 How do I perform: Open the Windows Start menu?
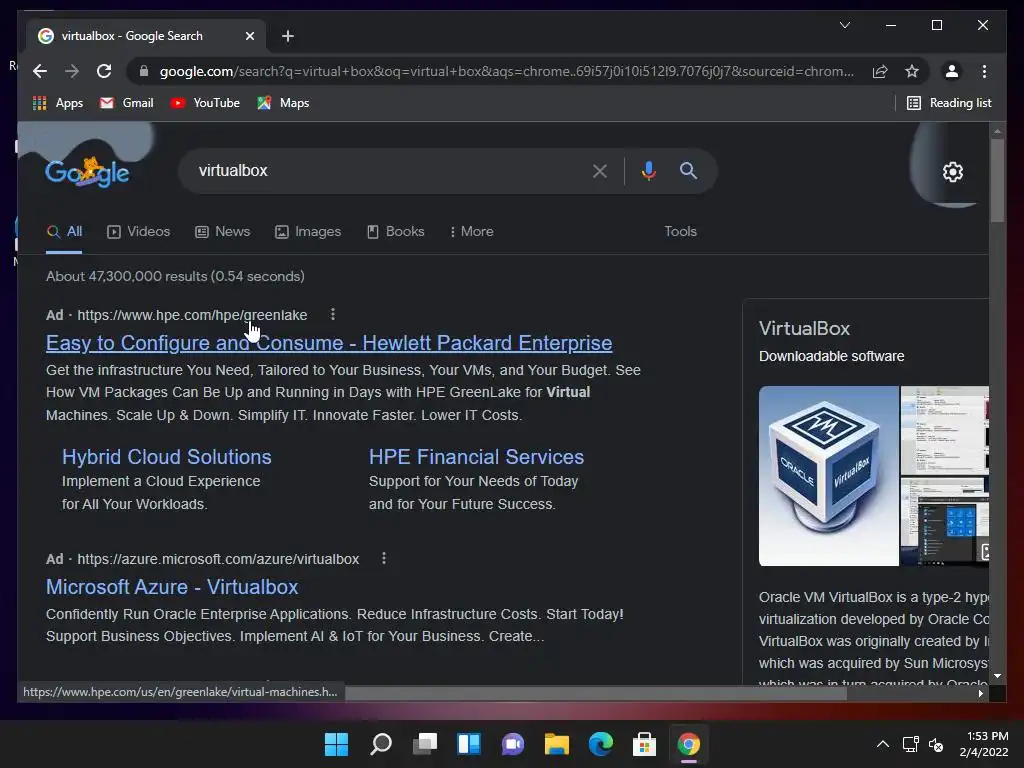point(336,744)
